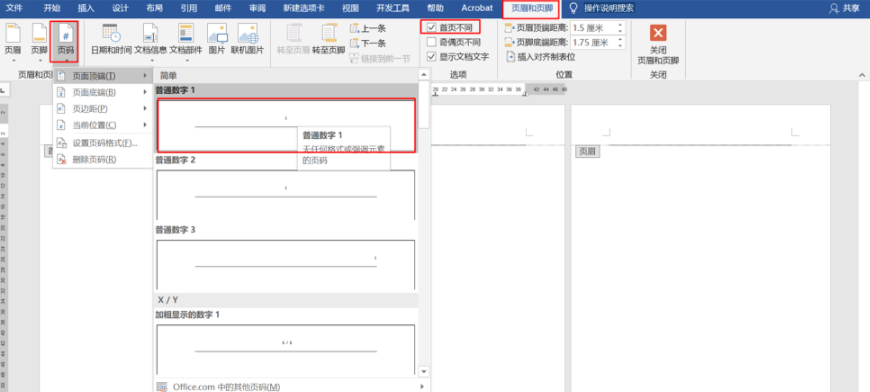
Task: Switch to the 邮件 tab
Action: 223,8
